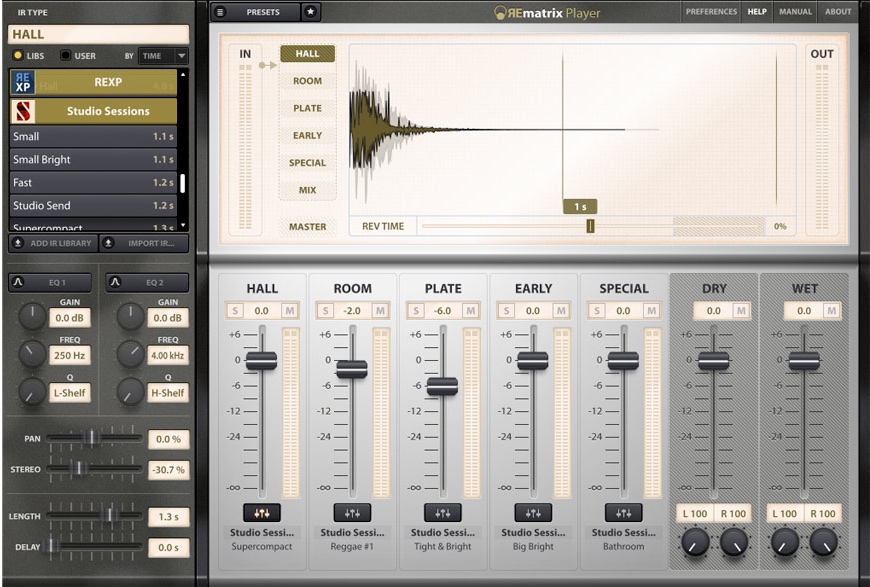The width and height of the screenshot is (870, 587).
Task: Mute the HALL channel
Action: pos(289,311)
